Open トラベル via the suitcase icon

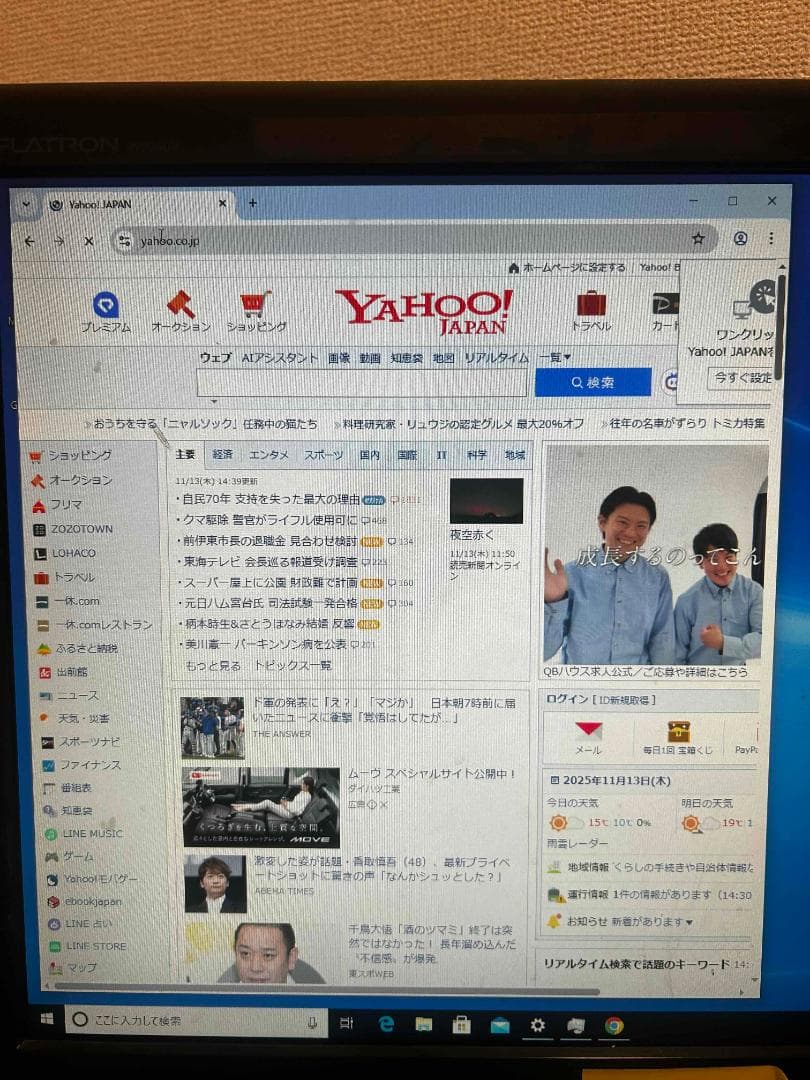pos(590,305)
